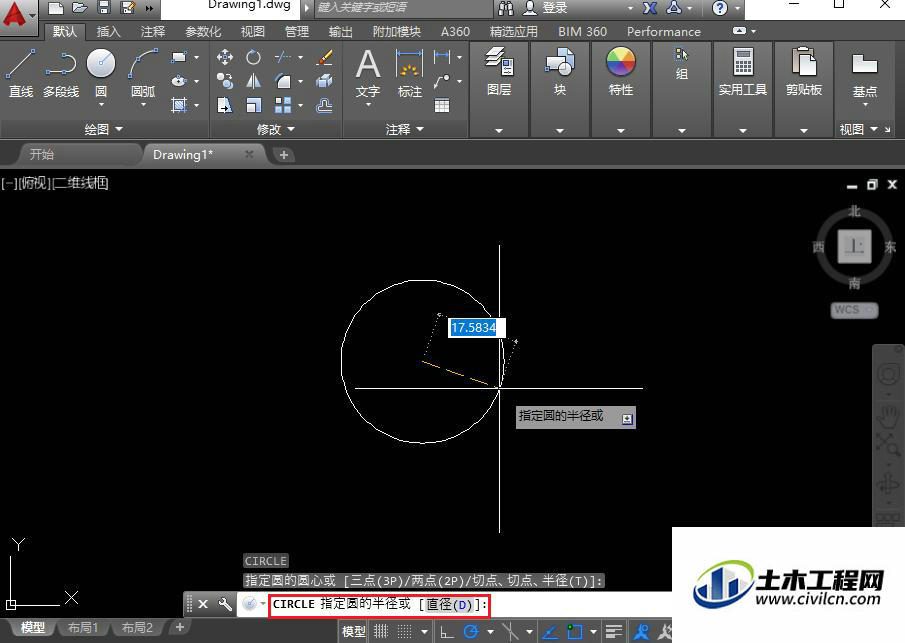Toggle annotation visibility in status bar
Screen dimensions: 905x643
(641, 631)
